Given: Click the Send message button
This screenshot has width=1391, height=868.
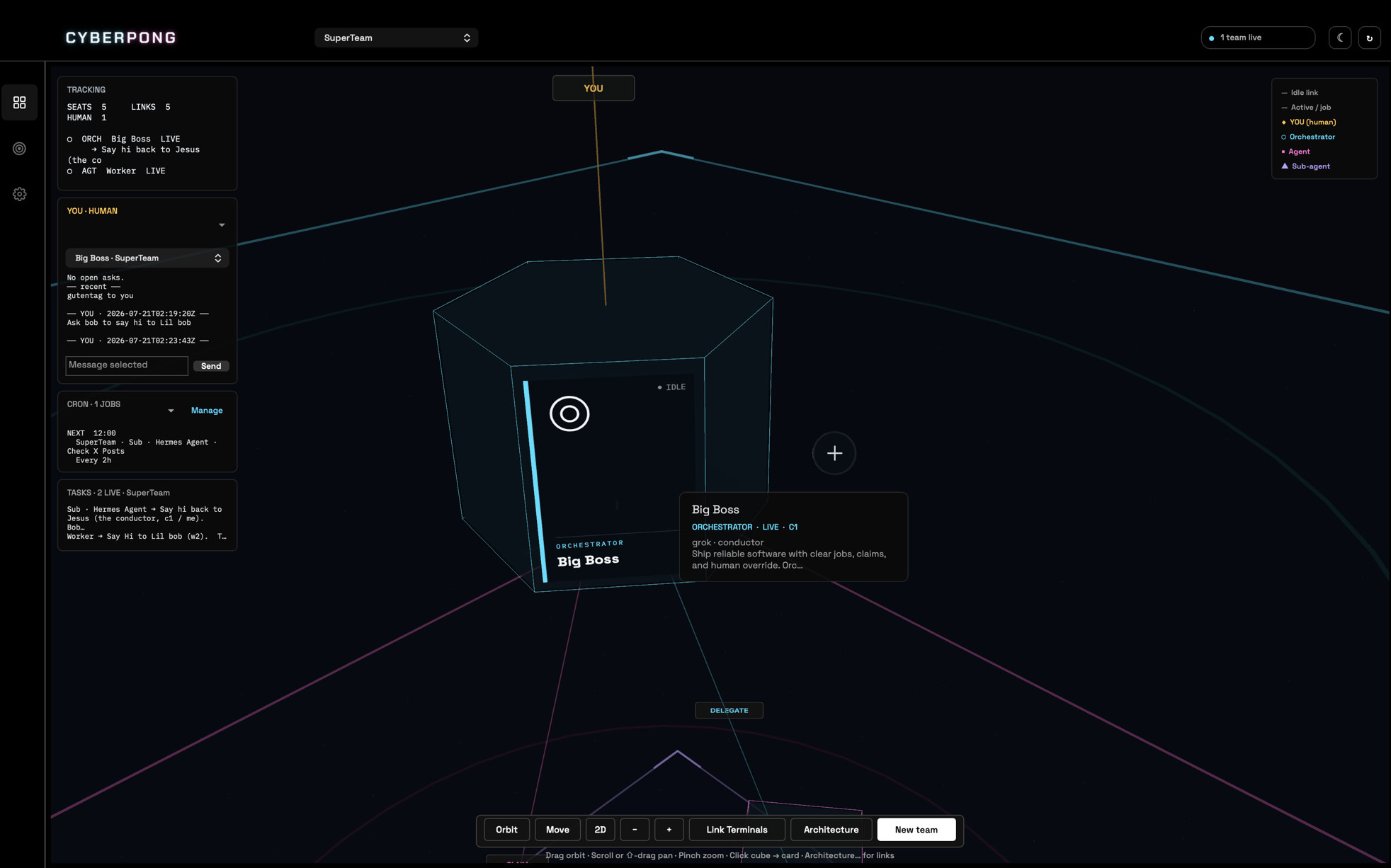Looking at the screenshot, I should [211, 366].
